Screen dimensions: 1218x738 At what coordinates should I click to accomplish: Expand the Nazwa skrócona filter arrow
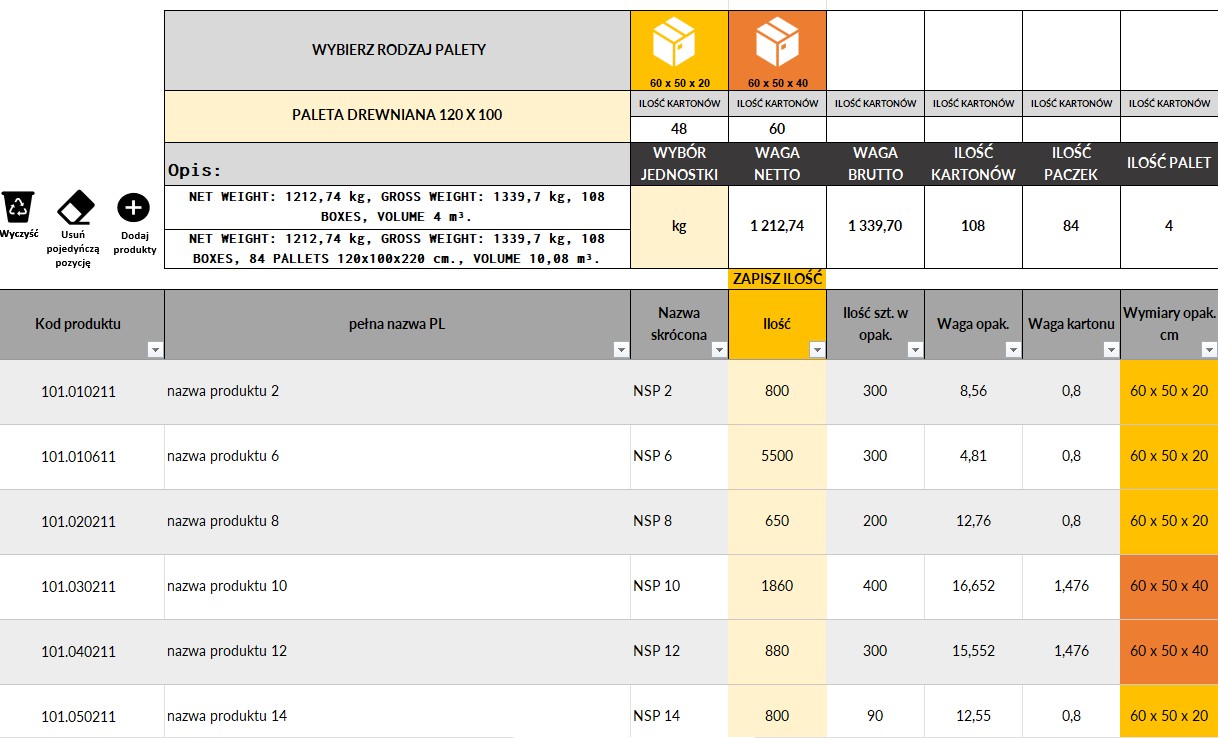[x=719, y=349]
